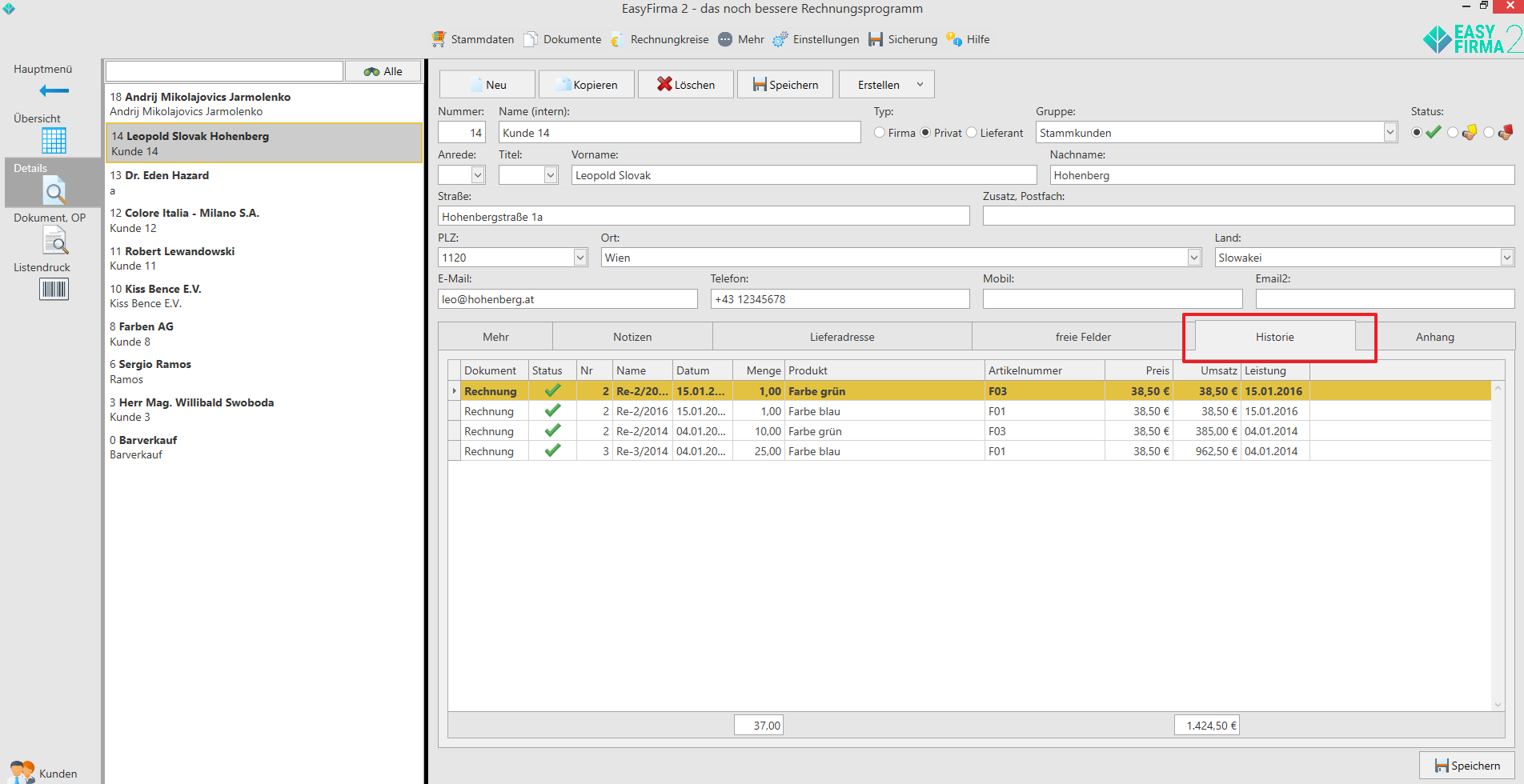Click the Hauptmenü back arrow icon
This screenshot has width=1524, height=784.
tap(54, 90)
